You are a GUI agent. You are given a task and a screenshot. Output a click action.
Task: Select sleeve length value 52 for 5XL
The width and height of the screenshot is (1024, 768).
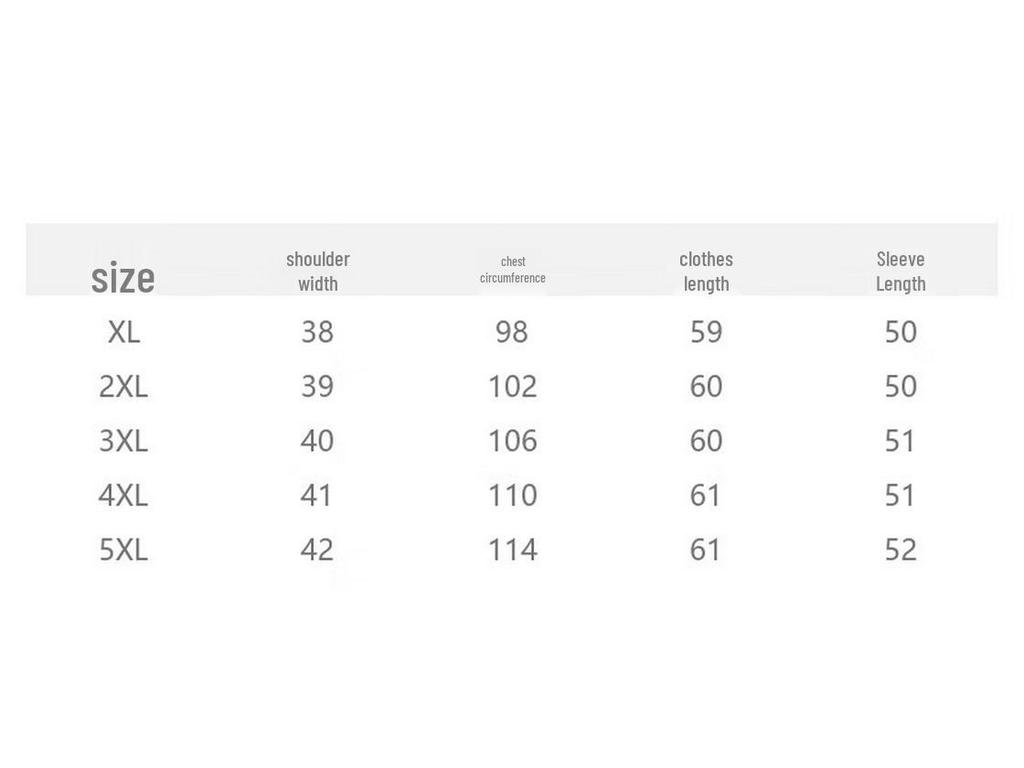[x=901, y=549]
